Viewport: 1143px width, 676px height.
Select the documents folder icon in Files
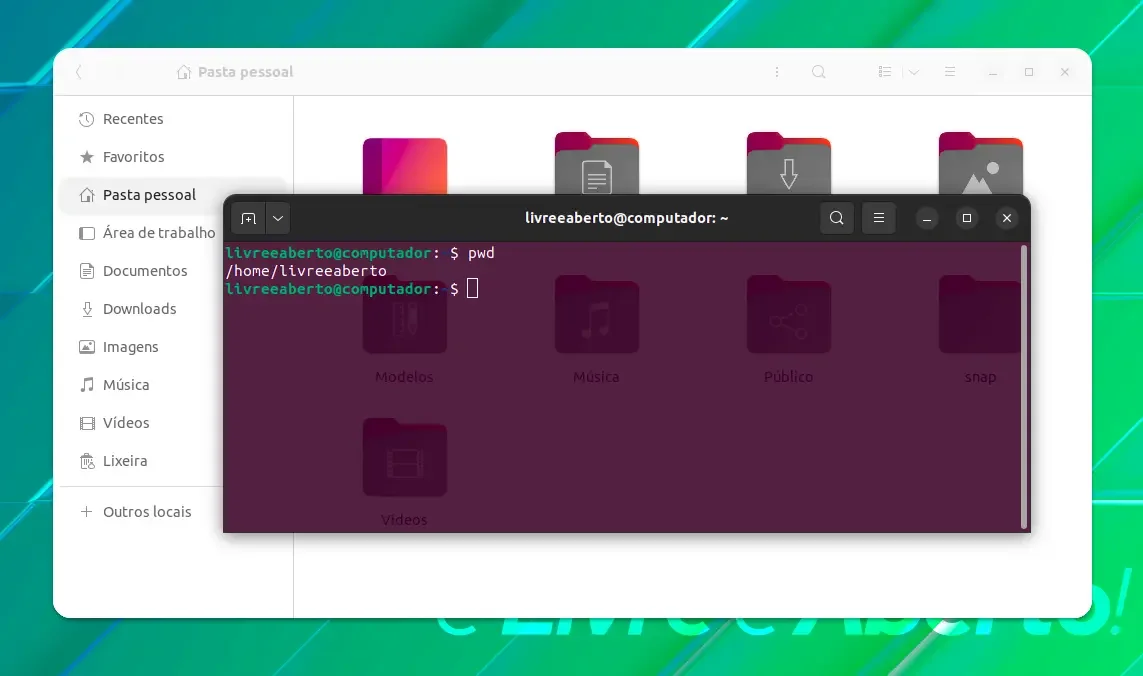[x=597, y=163]
